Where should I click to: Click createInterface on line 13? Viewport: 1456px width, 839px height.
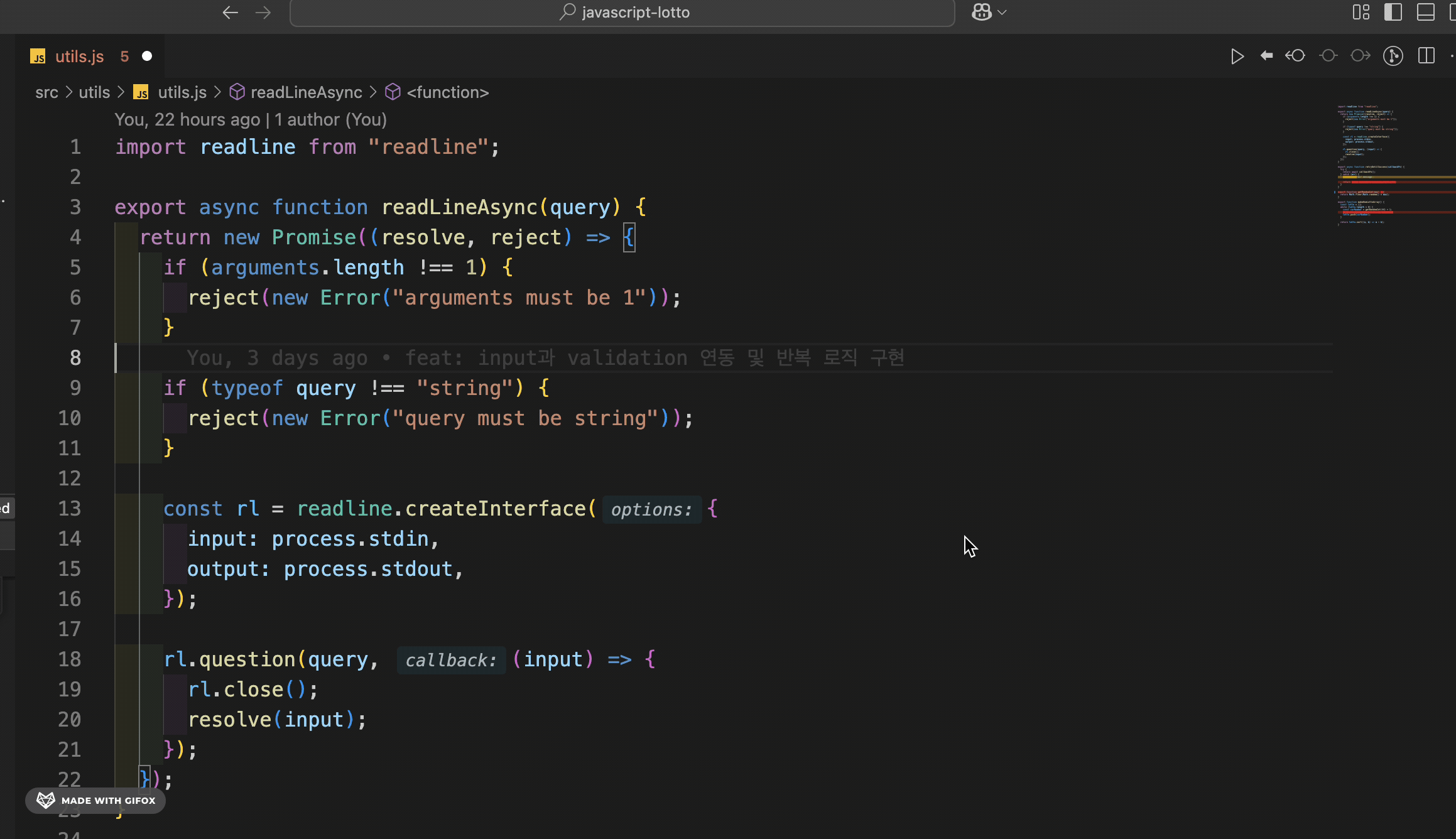495,509
